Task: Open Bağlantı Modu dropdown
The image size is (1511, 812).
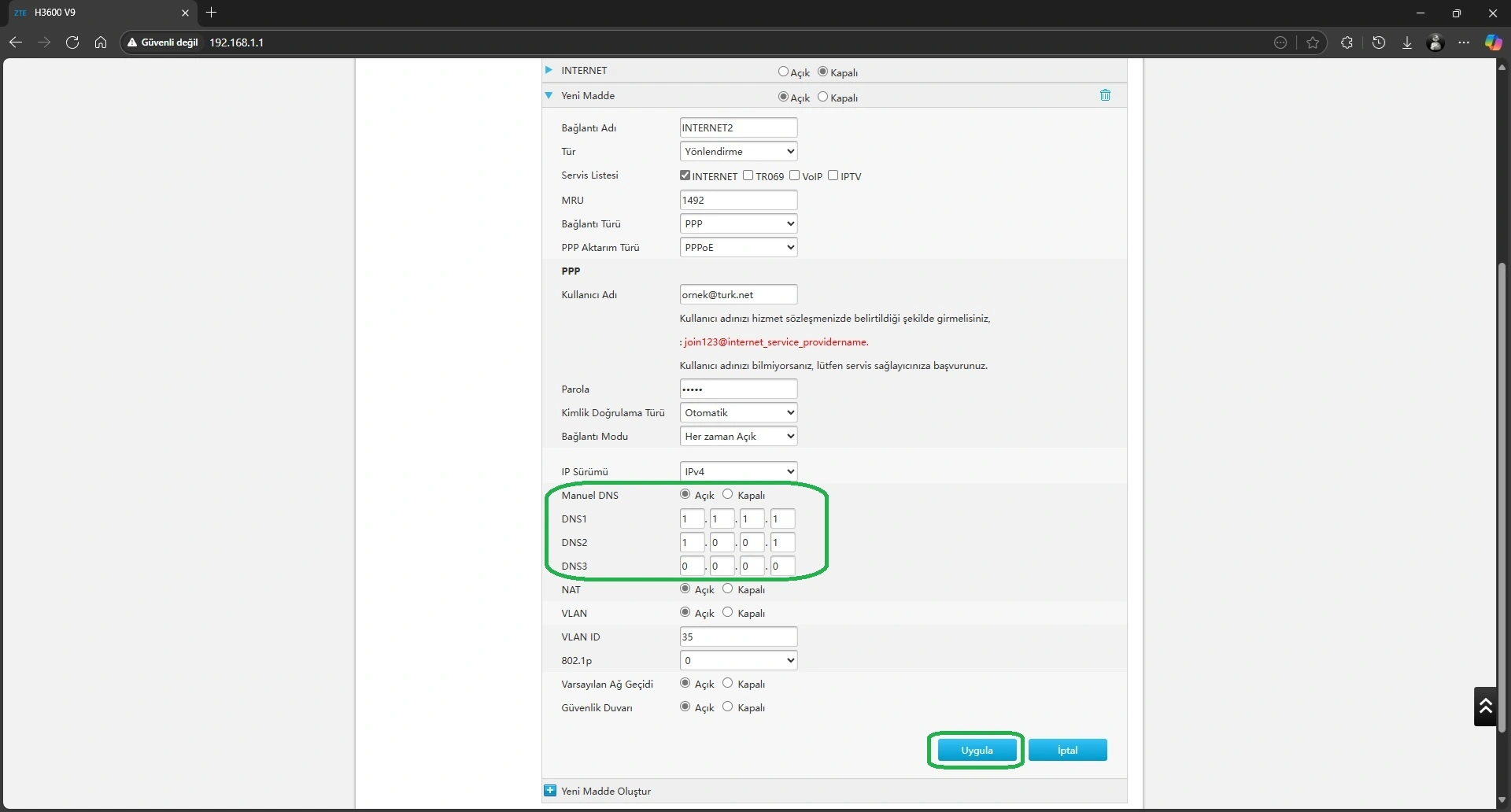Action: [x=738, y=436]
